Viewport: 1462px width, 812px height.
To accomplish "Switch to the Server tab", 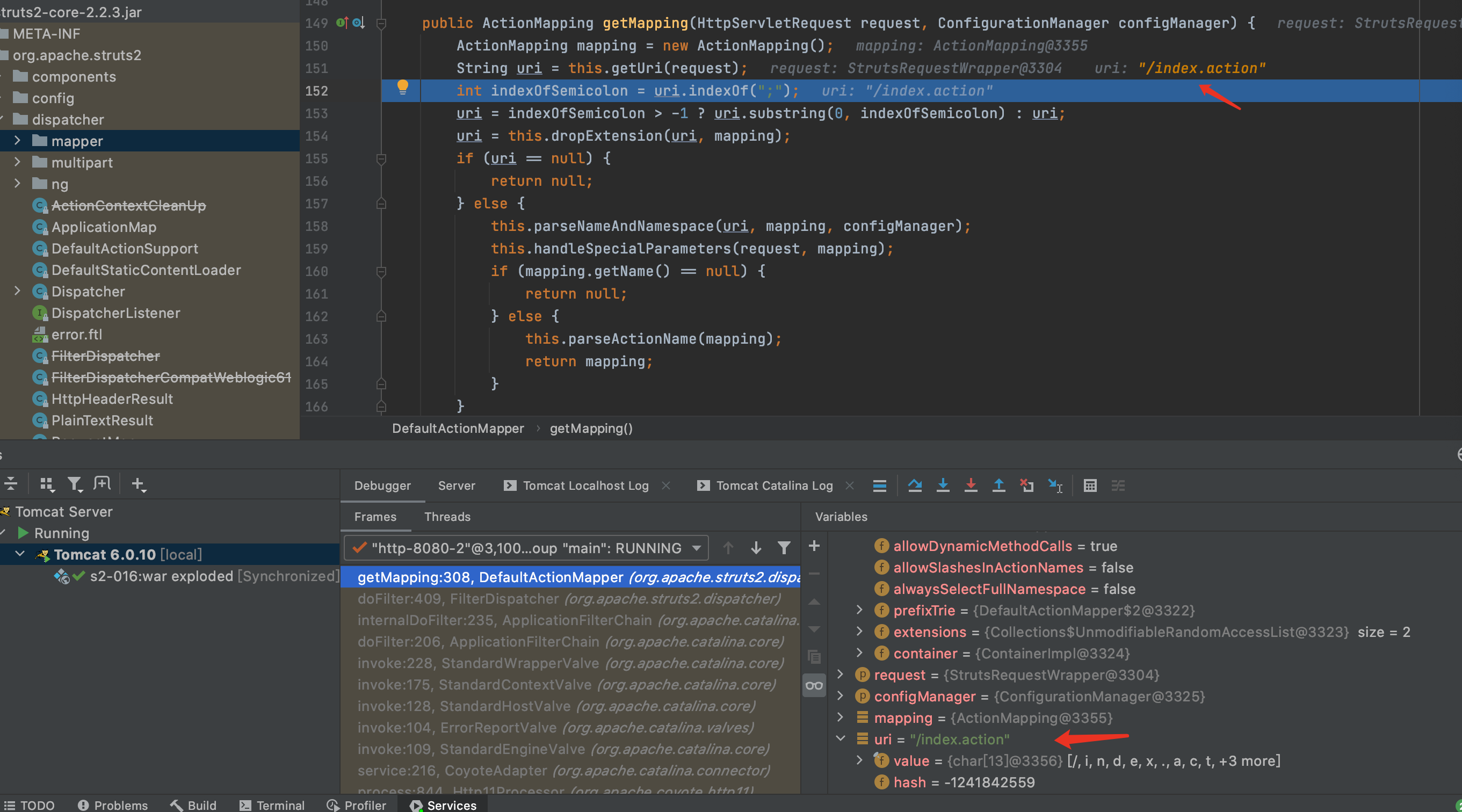I will (457, 485).
